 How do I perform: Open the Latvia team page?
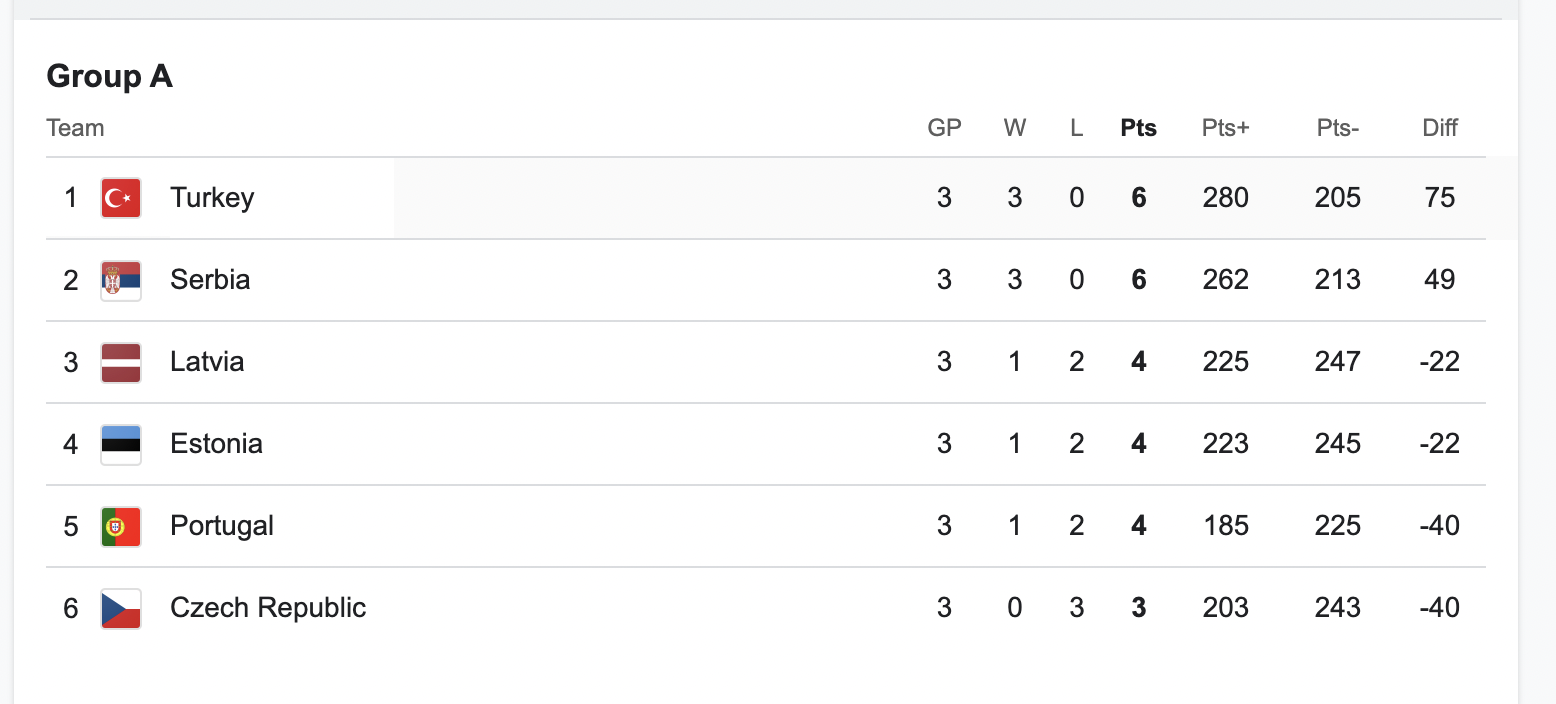(x=207, y=362)
